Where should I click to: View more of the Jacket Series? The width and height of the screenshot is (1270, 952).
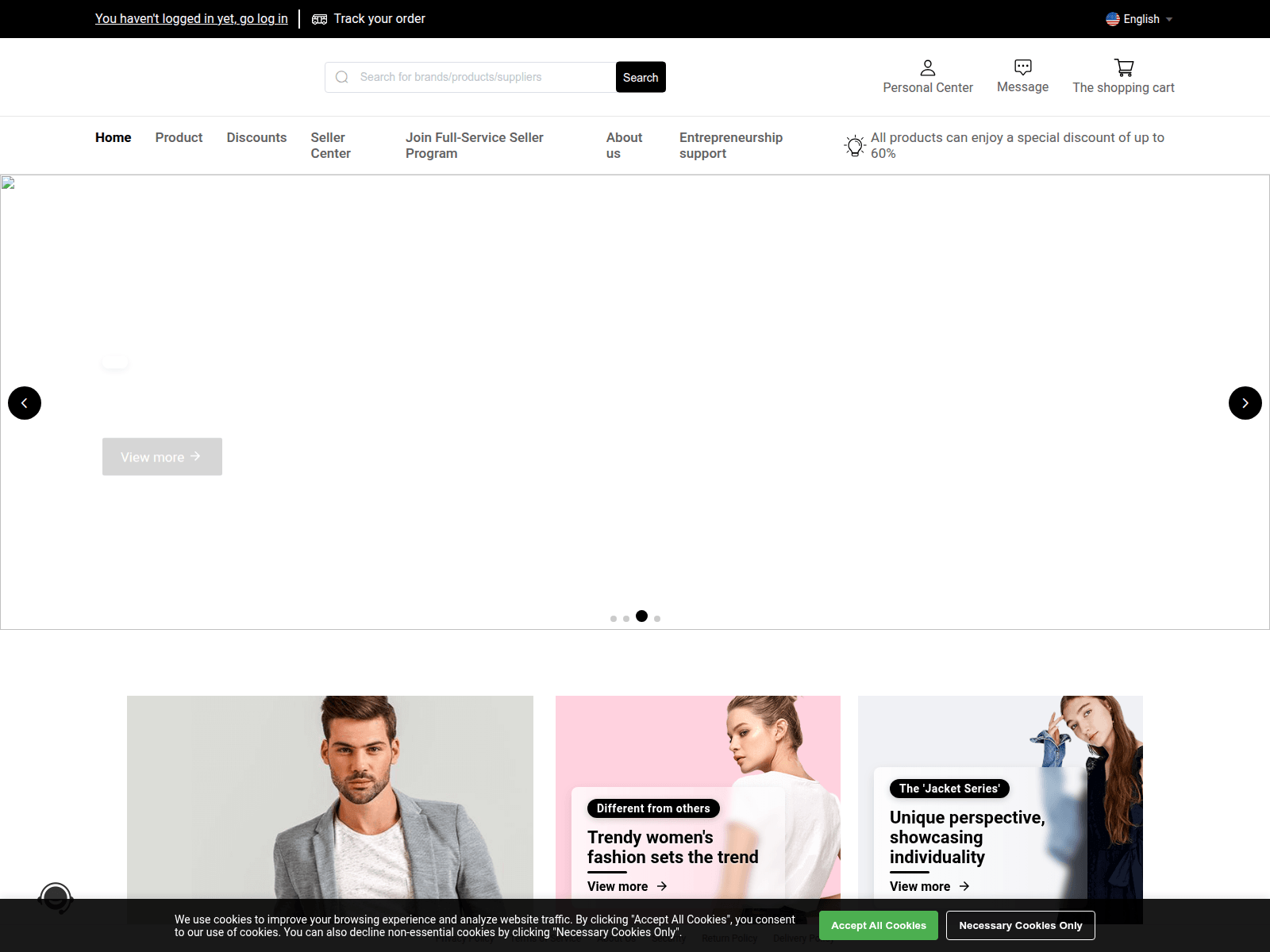pos(929,886)
